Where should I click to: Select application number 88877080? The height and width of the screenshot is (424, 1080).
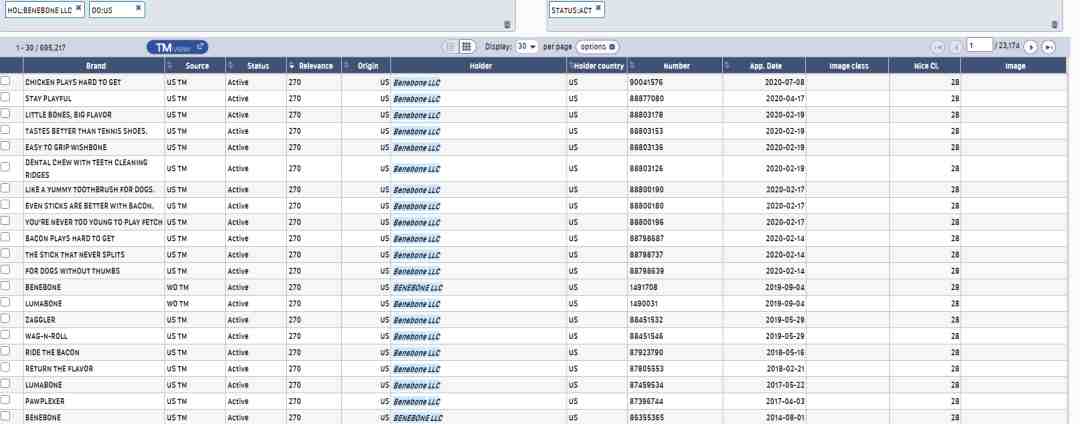(x=646, y=98)
